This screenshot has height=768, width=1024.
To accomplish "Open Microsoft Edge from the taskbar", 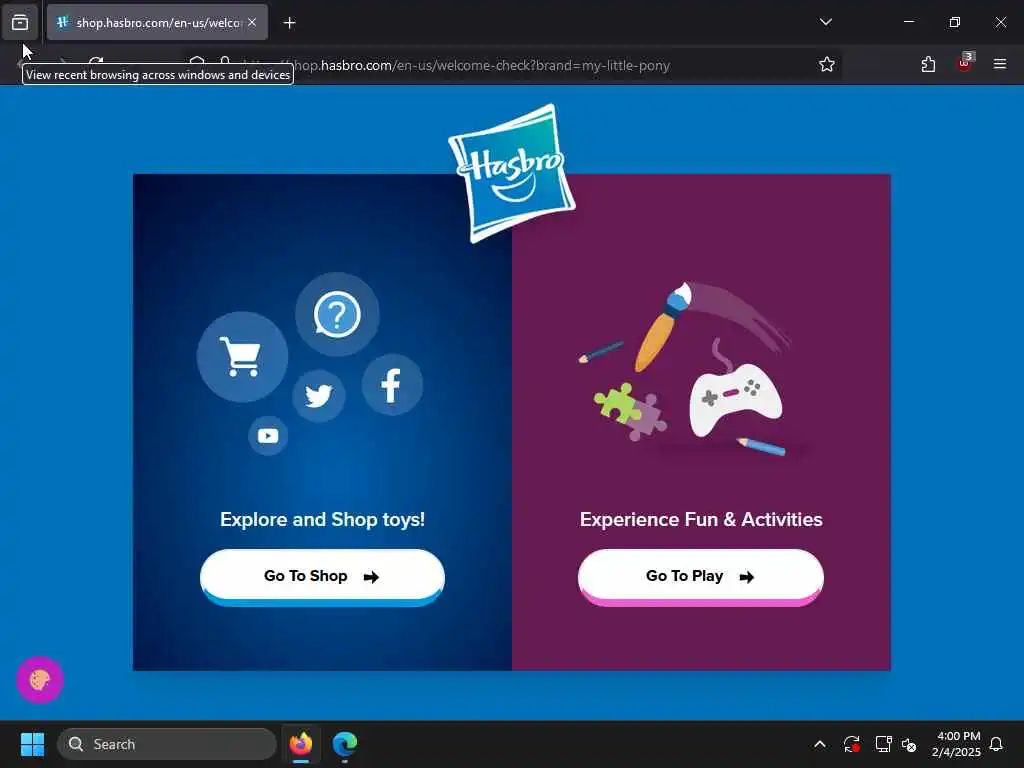I will [345, 744].
